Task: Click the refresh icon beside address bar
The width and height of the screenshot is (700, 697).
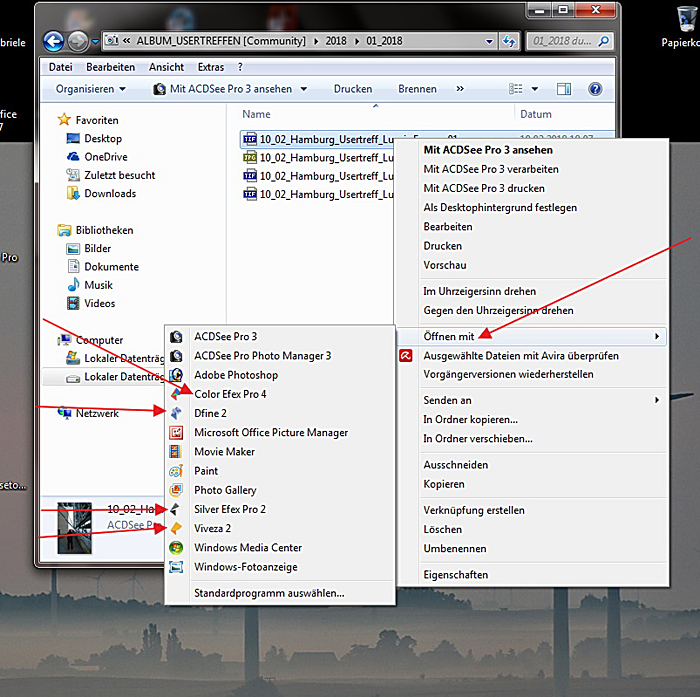Action: point(508,42)
